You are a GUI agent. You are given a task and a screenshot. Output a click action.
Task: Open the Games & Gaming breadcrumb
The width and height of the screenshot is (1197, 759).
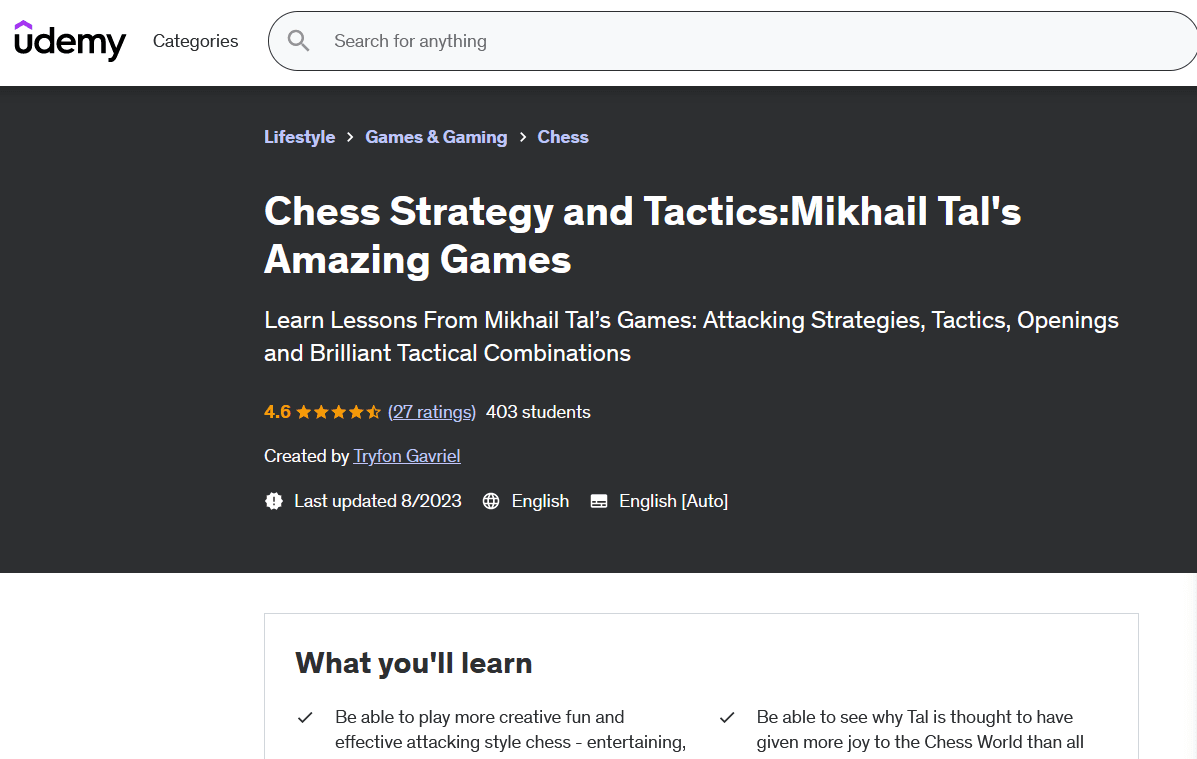436,137
